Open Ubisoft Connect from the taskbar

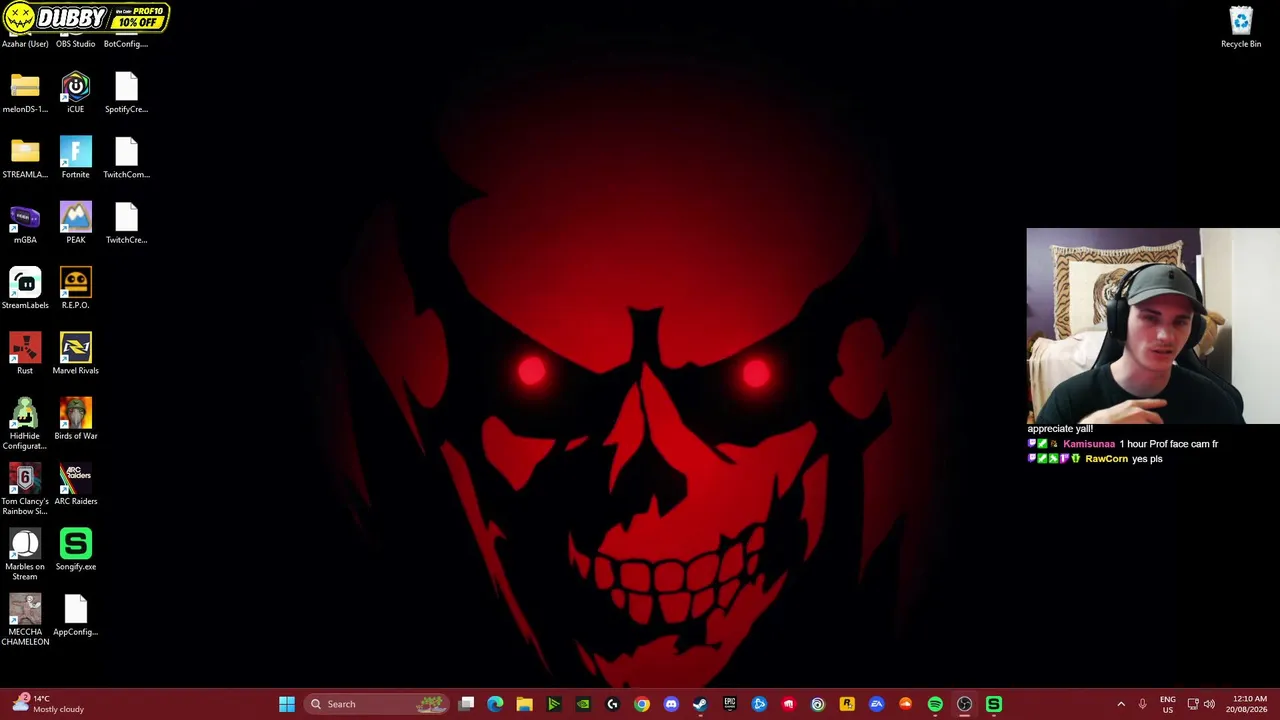pyautogui.click(x=818, y=704)
